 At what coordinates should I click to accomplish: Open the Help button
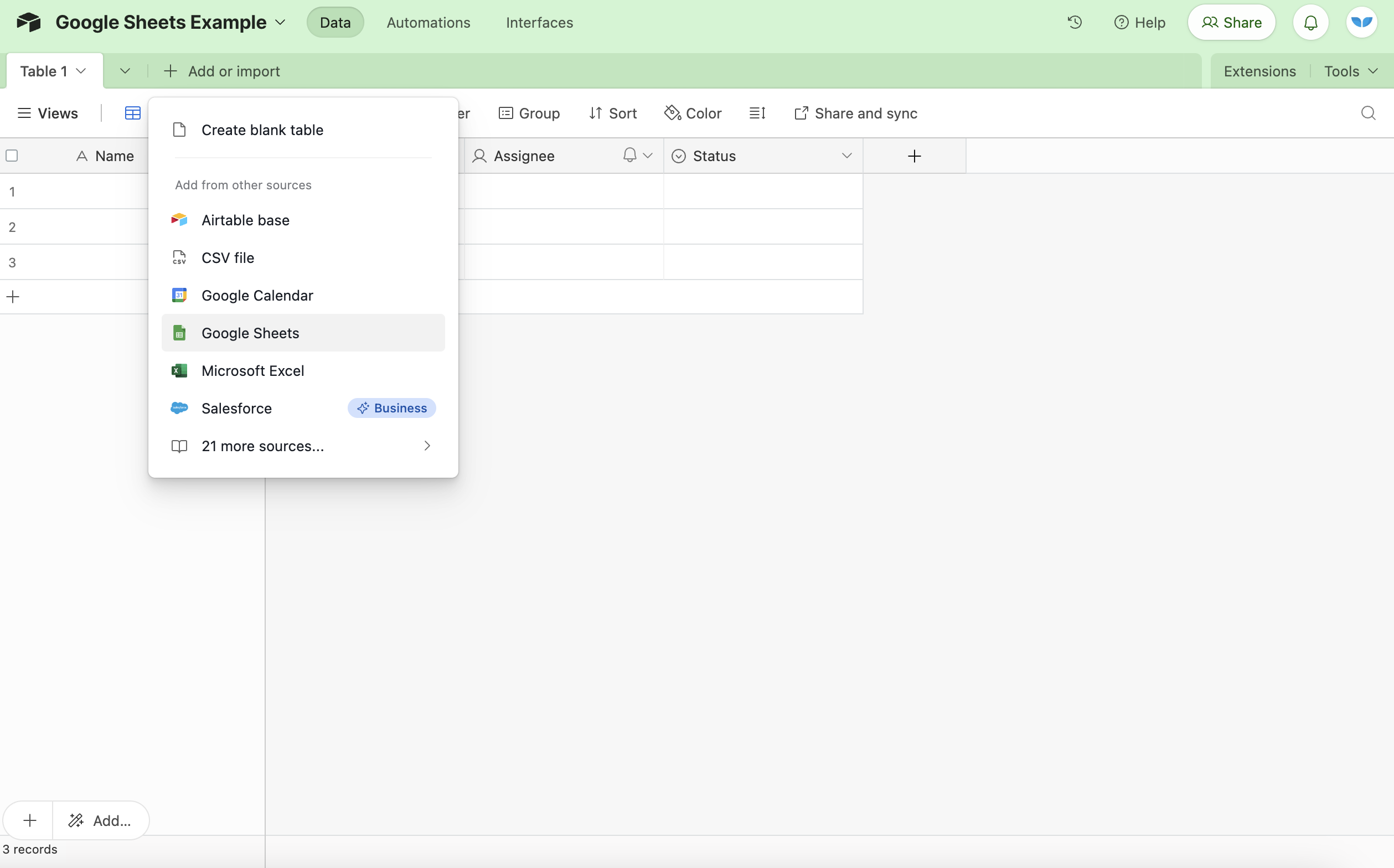[x=1139, y=22]
